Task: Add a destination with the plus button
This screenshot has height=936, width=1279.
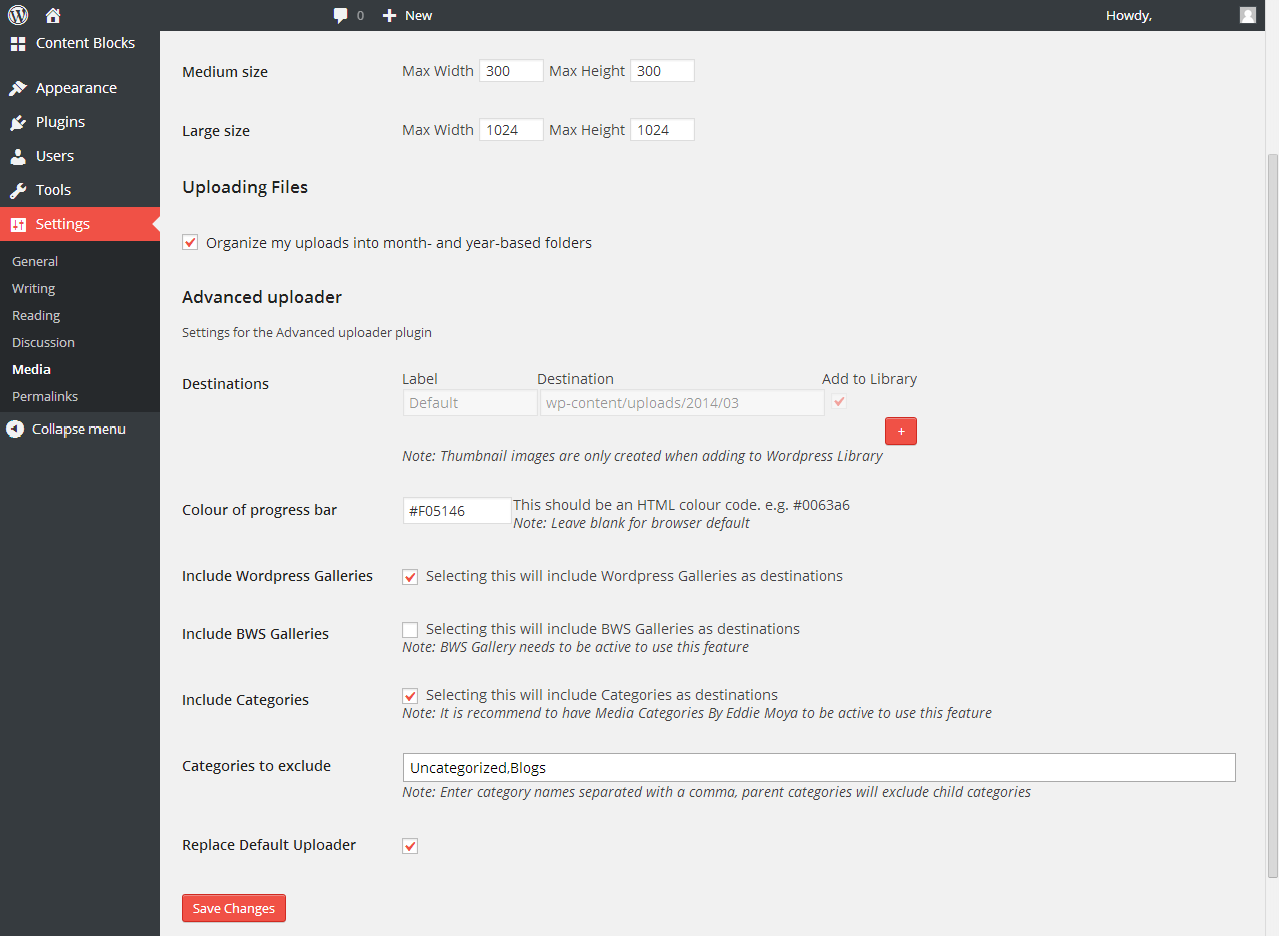Action: 901,431
